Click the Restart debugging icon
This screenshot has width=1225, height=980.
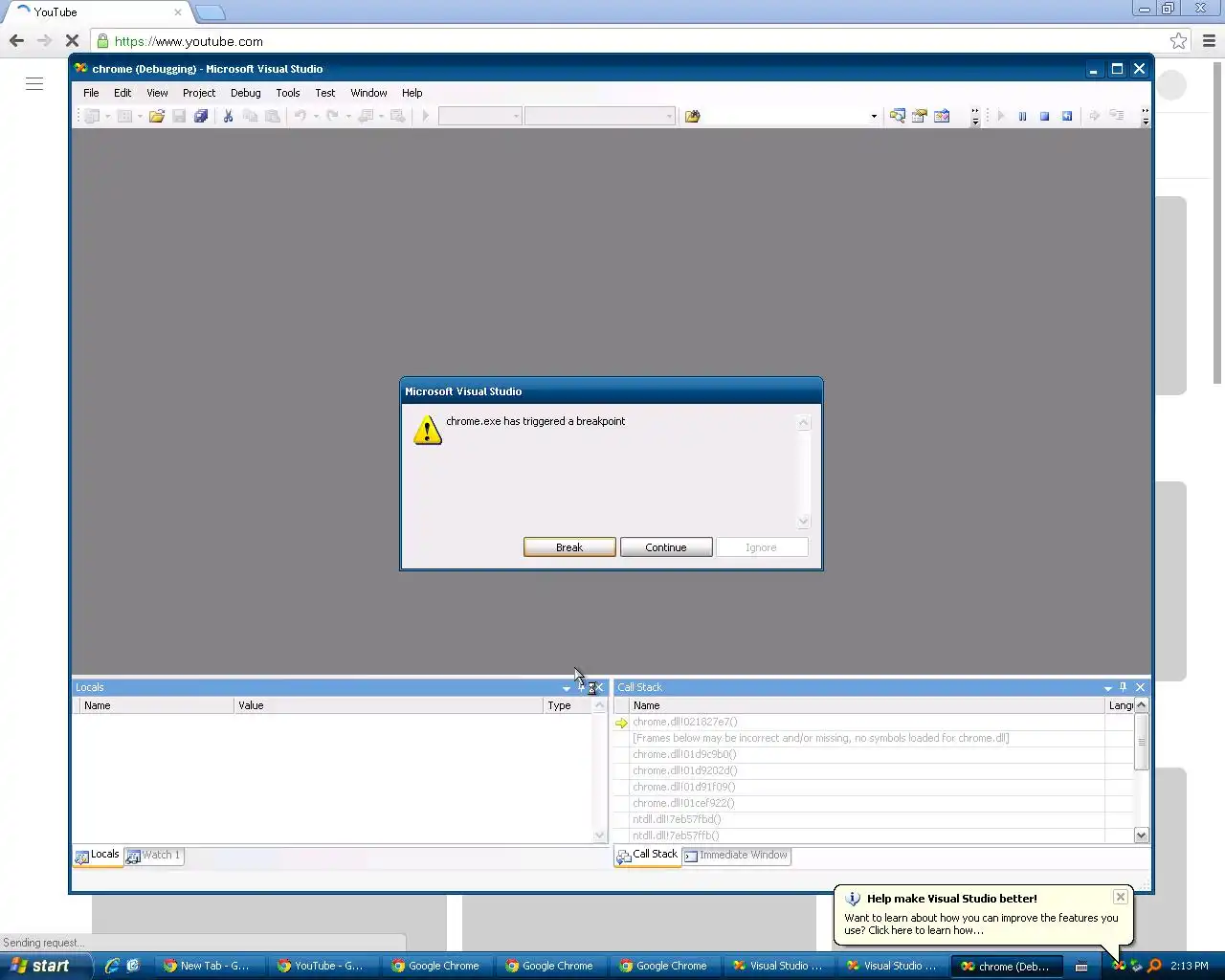click(1066, 116)
